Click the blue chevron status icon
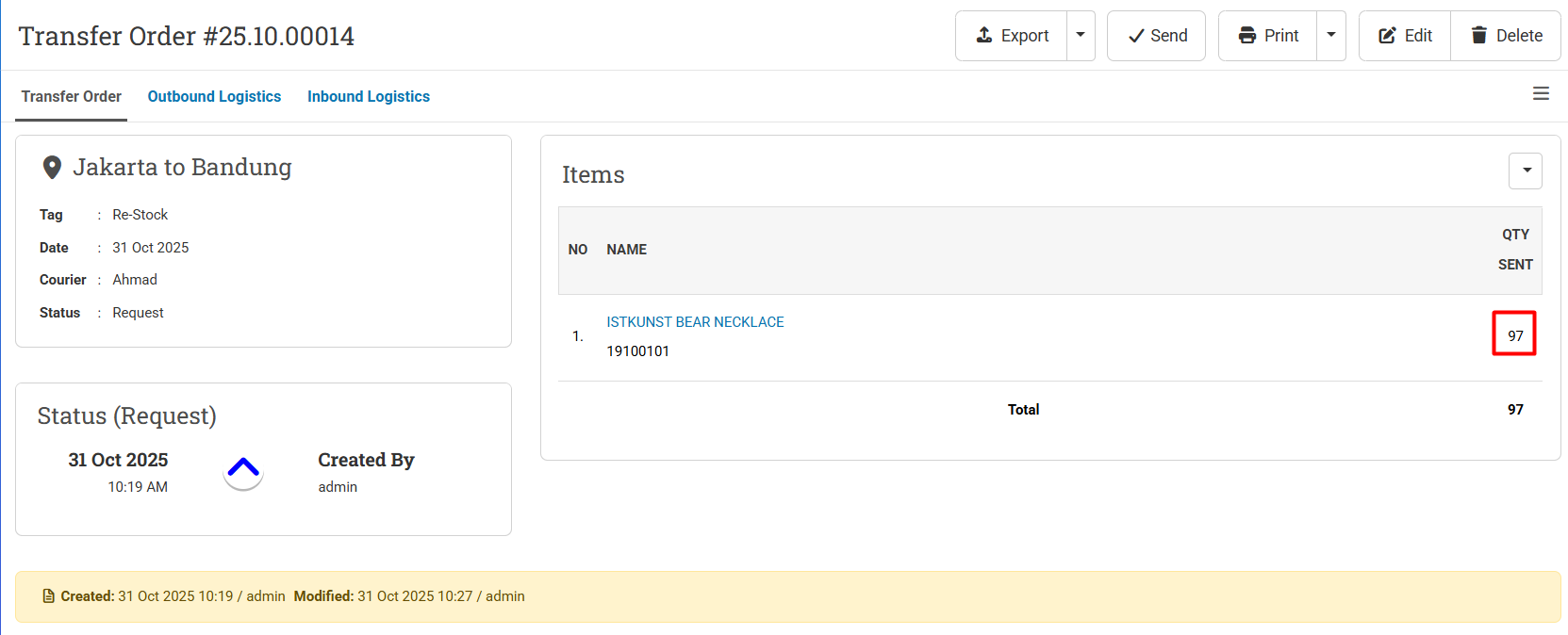1568x635 pixels. (243, 468)
